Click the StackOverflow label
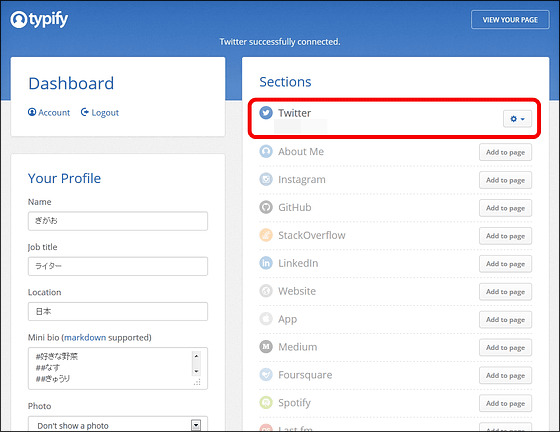Viewport: 560px width, 432px height. pyautogui.click(x=312, y=235)
